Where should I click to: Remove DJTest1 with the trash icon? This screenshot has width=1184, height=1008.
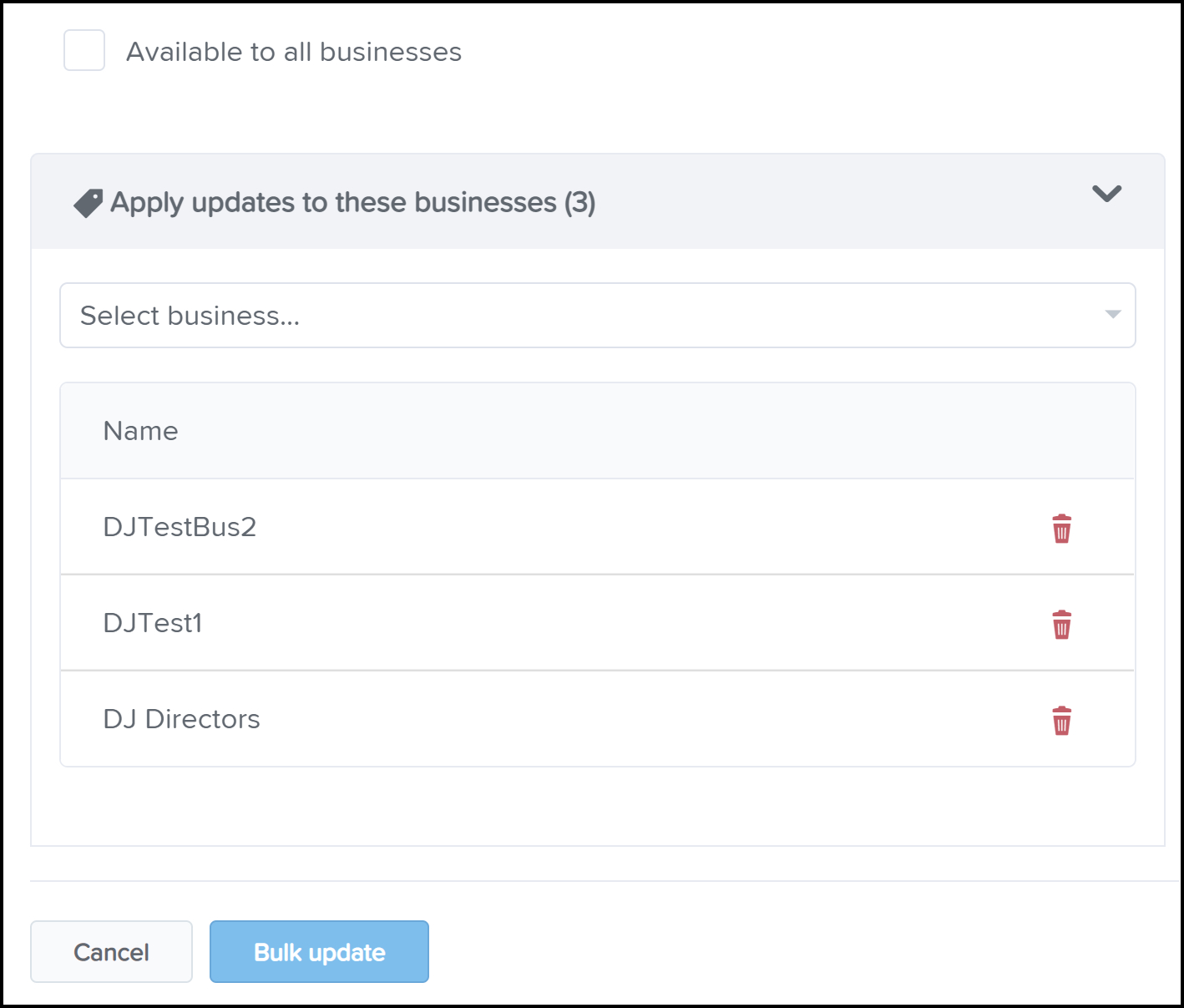point(1061,625)
